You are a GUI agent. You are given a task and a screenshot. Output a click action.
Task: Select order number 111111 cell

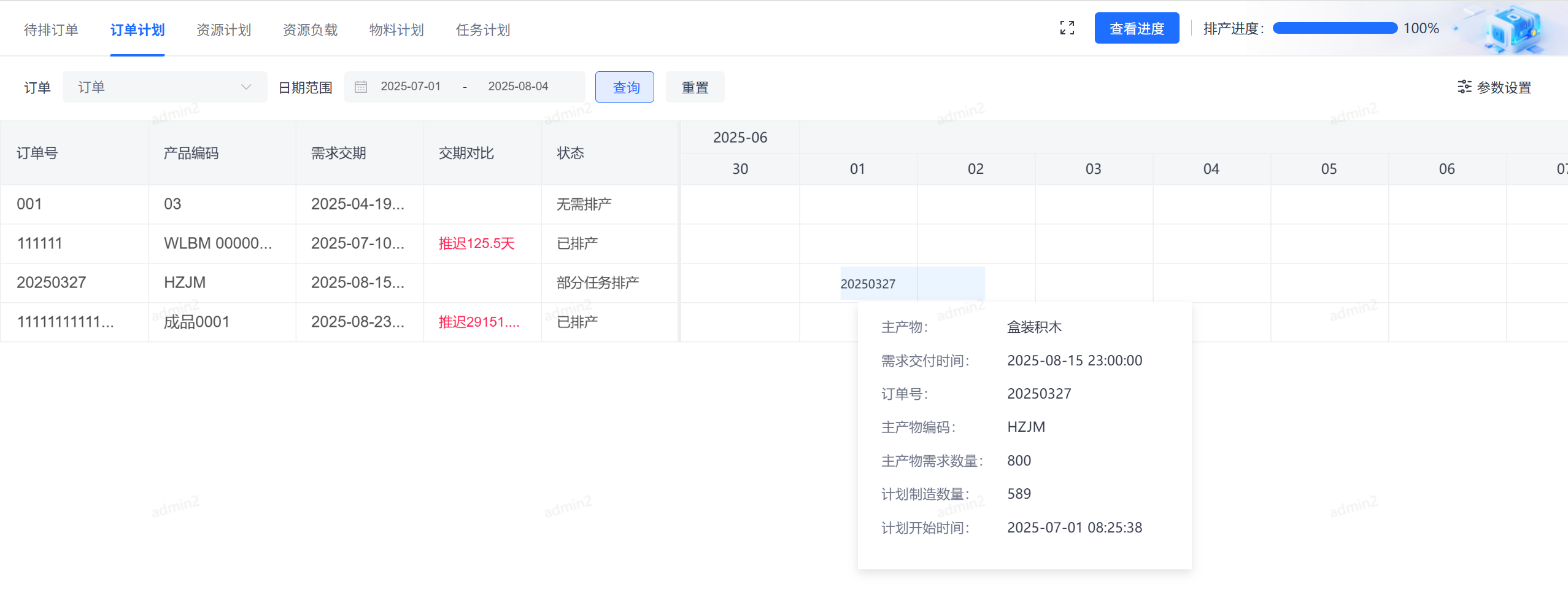pos(74,243)
